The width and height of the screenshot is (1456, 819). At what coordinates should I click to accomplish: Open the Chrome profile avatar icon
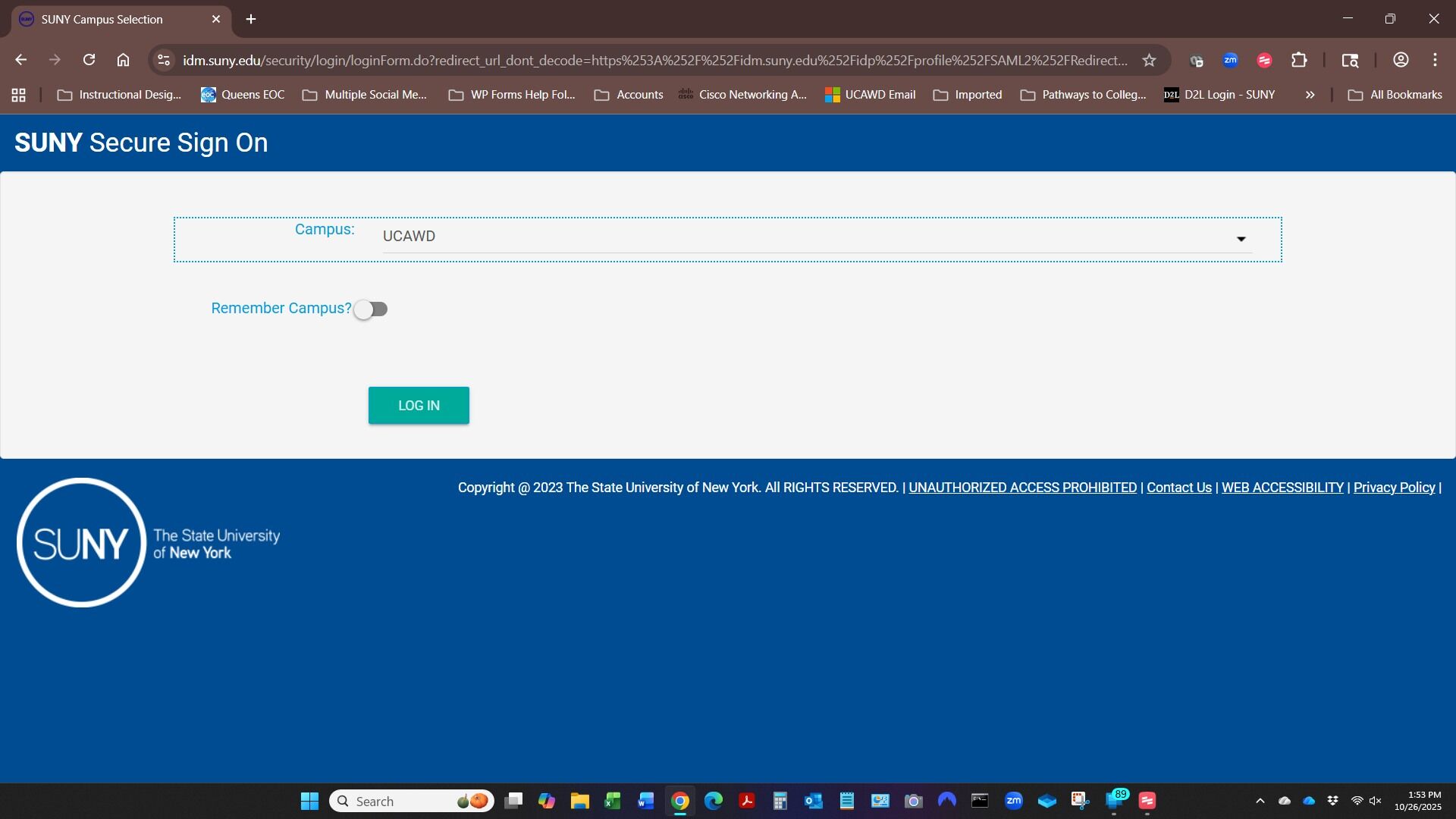point(1401,60)
